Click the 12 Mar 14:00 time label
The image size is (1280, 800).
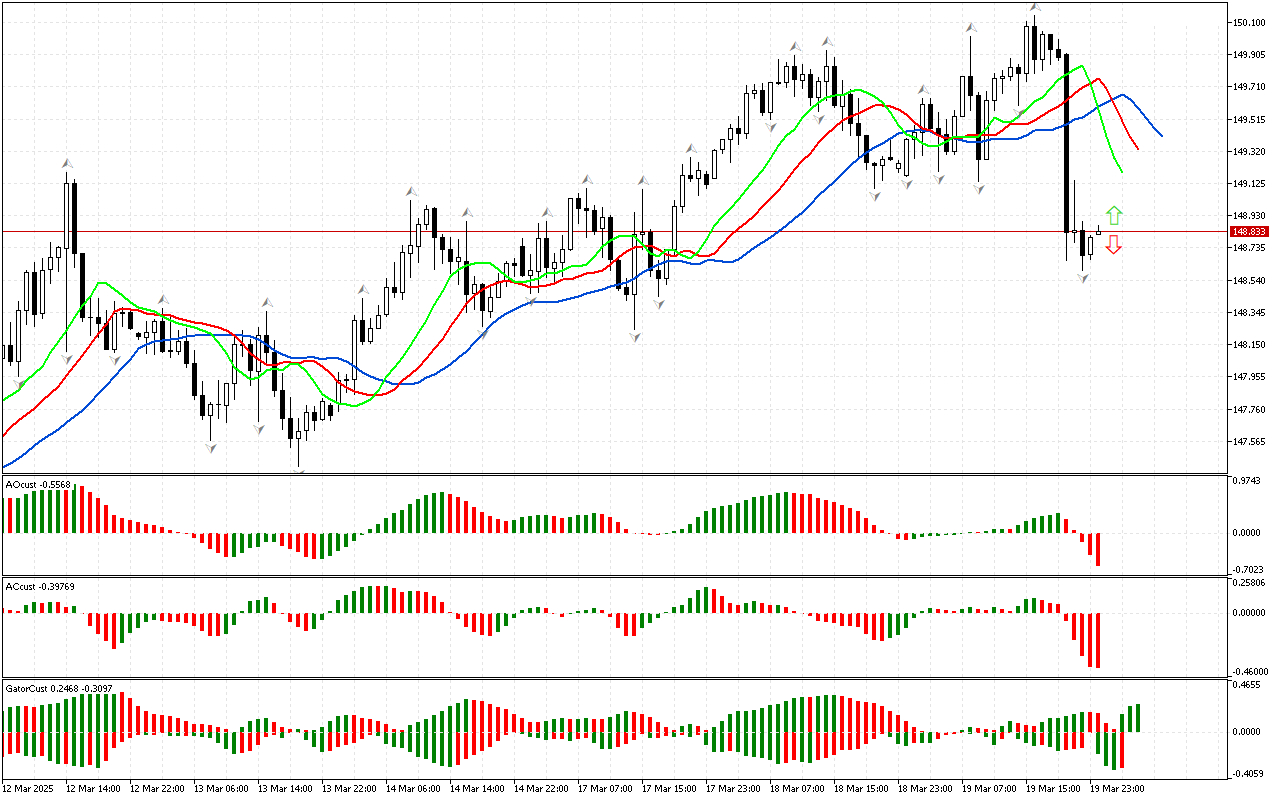point(93,789)
